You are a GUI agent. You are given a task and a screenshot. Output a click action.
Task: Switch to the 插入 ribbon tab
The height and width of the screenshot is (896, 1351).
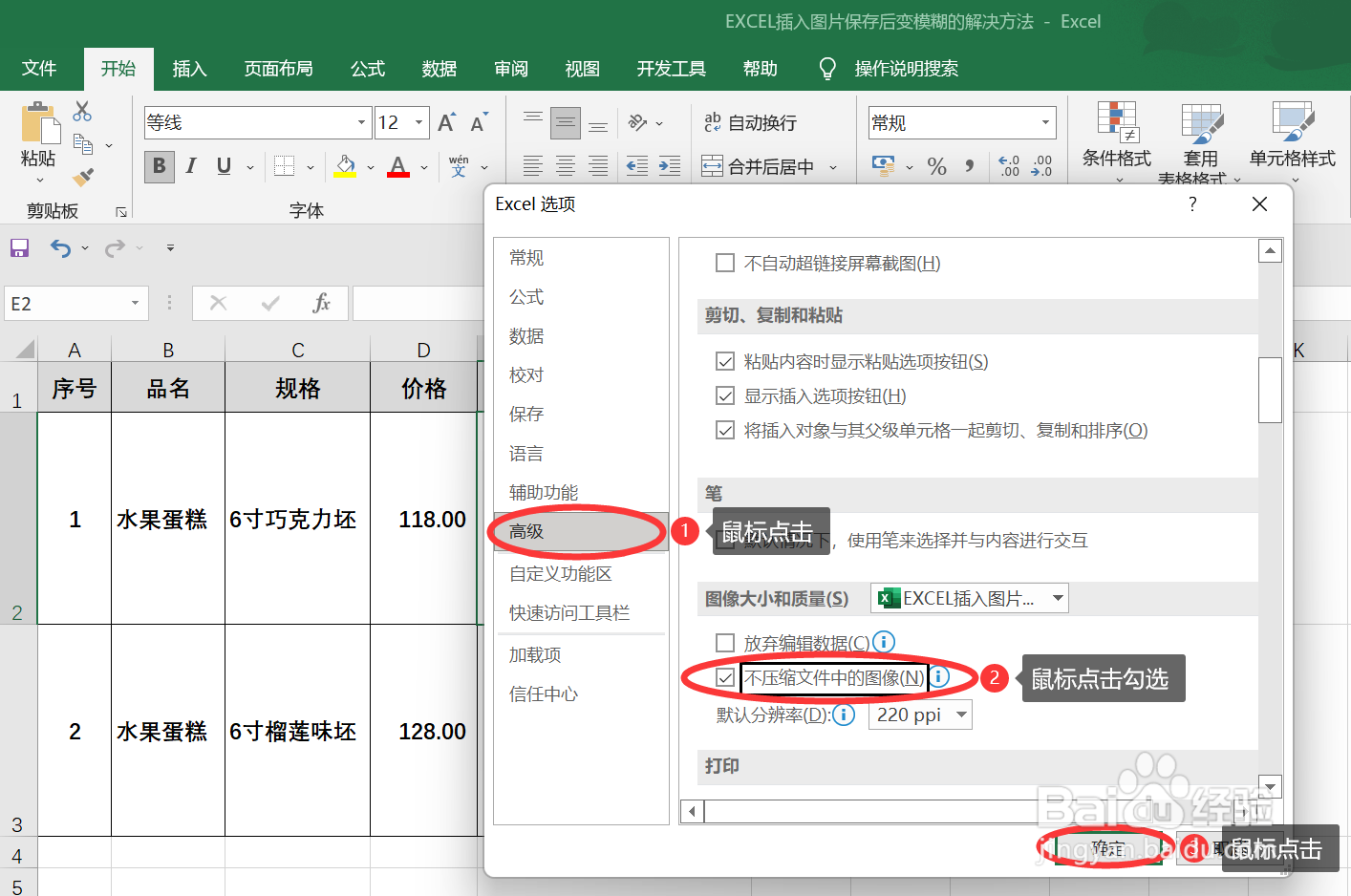click(x=189, y=69)
